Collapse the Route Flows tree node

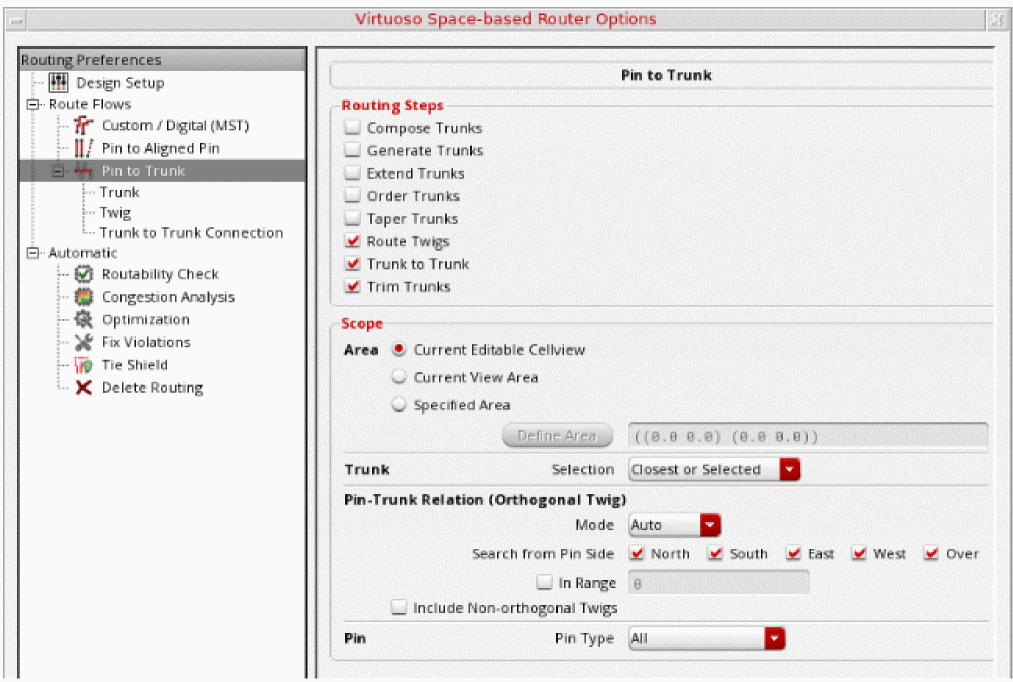click(32, 104)
